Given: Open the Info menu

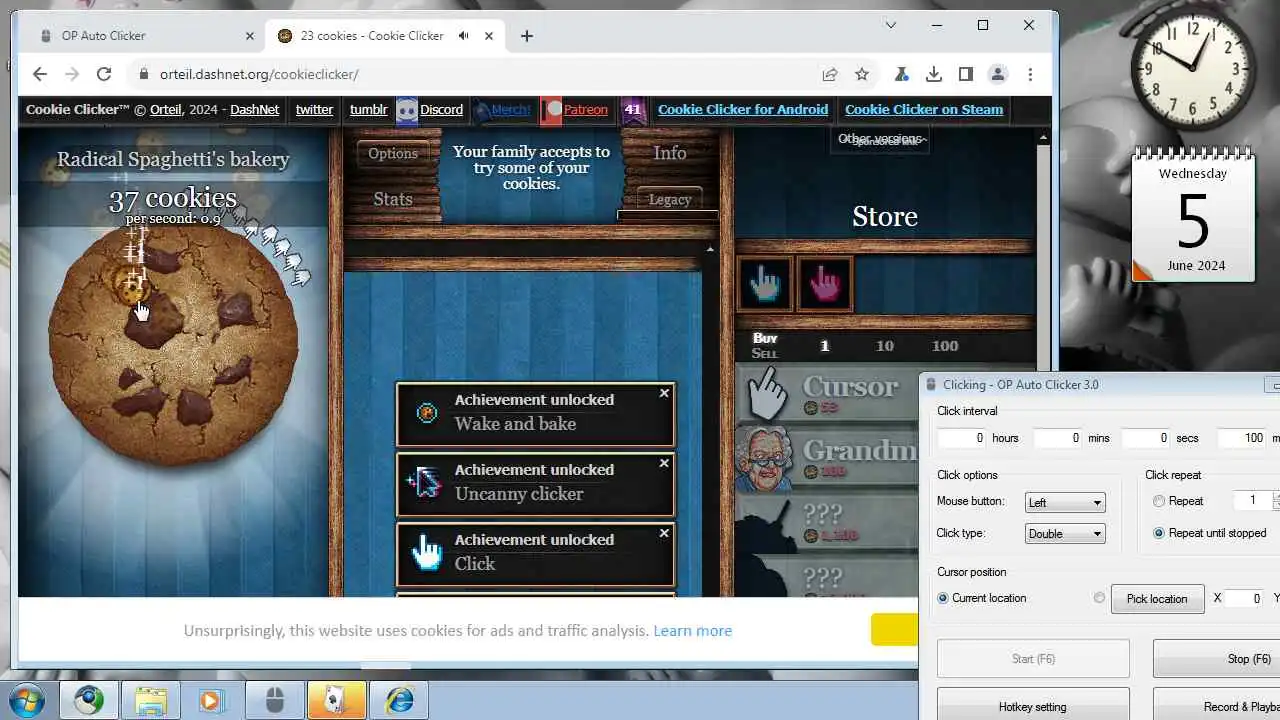Looking at the screenshot, I should coord(670,153).
